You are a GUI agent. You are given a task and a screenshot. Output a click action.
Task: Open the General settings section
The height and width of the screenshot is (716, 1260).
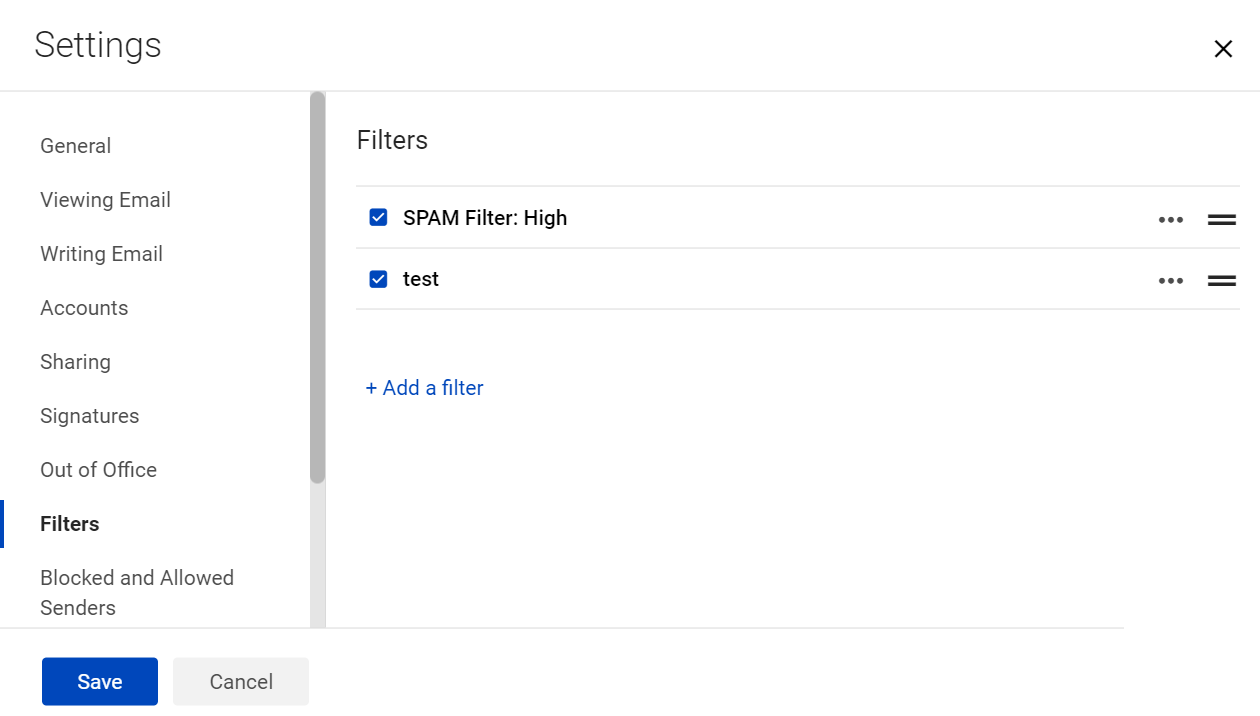click(x=75, y=145)
